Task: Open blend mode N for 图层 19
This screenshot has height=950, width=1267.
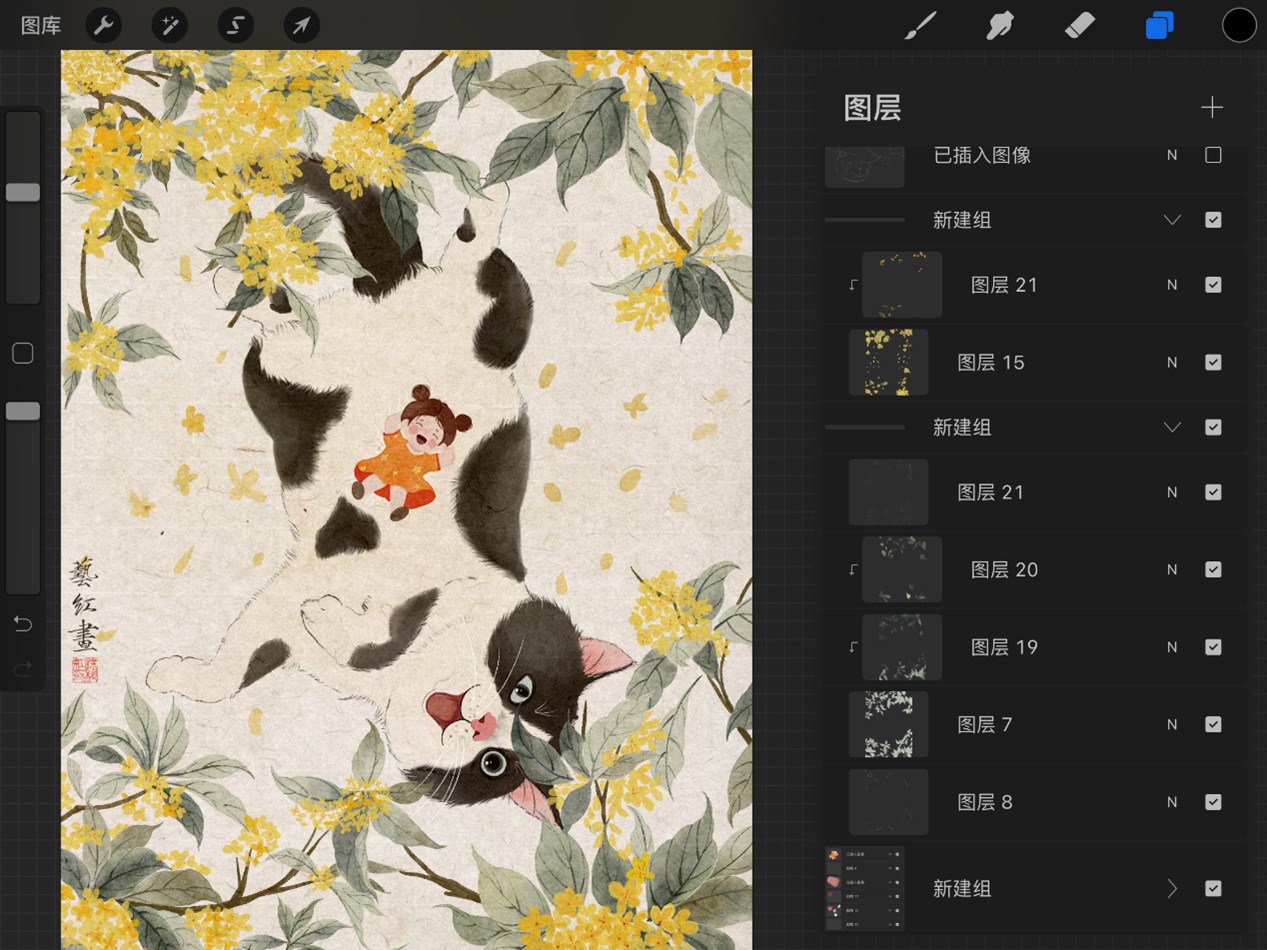Action: (x=1172, y=647)
